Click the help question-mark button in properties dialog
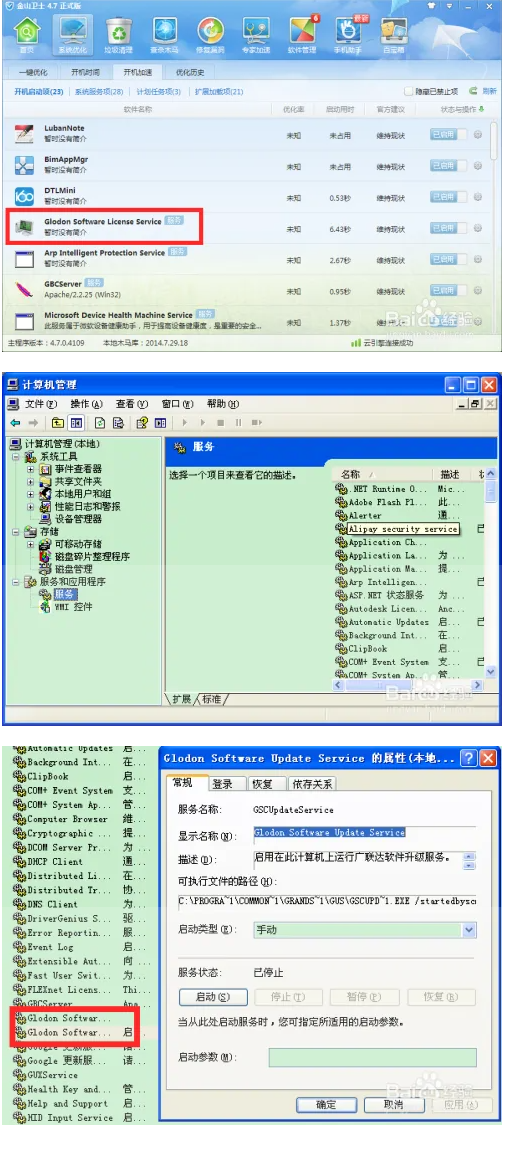Screen dimensions: 507x1151 [x=468, y=758]
